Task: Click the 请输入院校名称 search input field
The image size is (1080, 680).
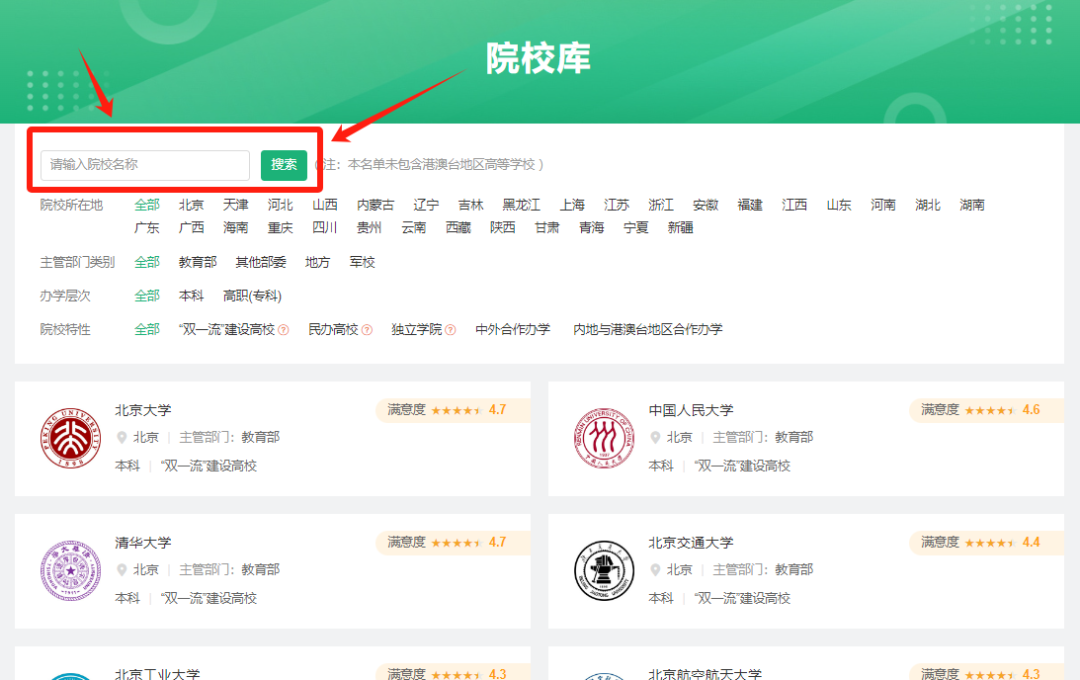Action: tap(145, 165)
